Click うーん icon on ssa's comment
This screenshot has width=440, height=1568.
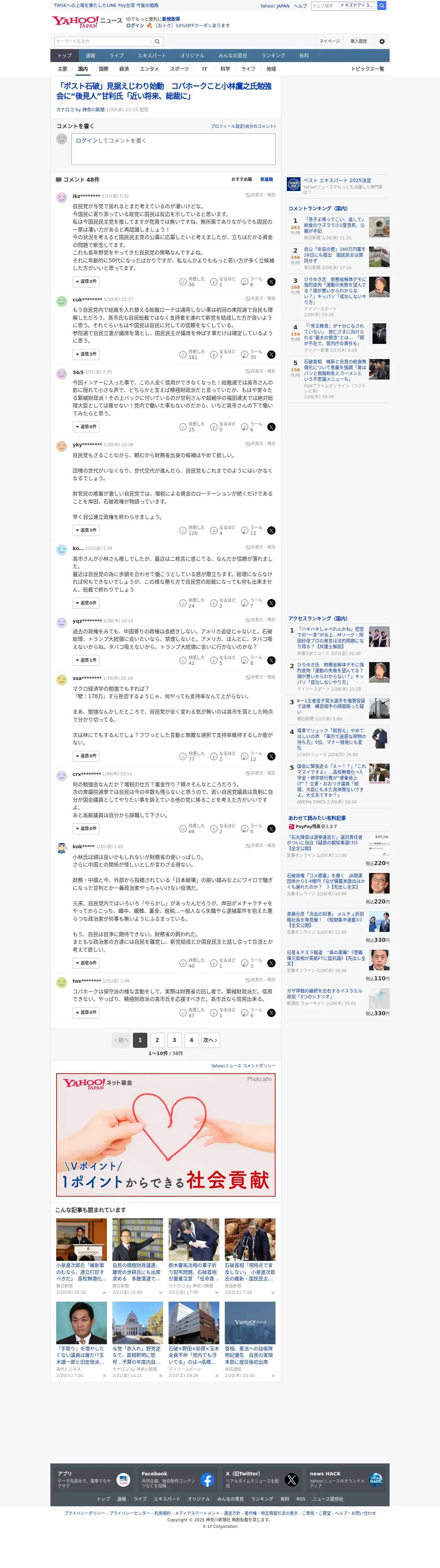(245, 756)
